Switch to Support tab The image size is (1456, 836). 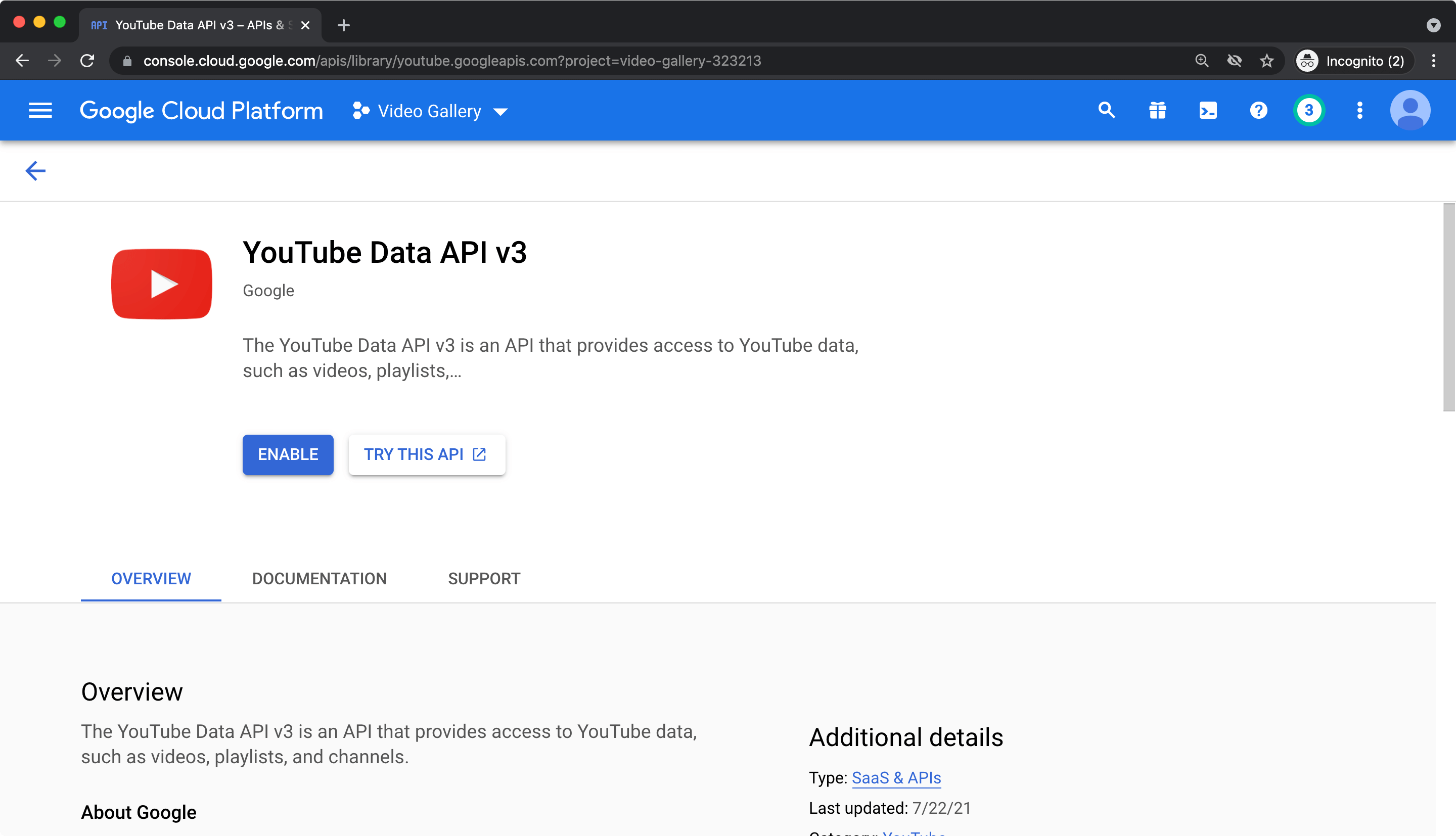484,578
